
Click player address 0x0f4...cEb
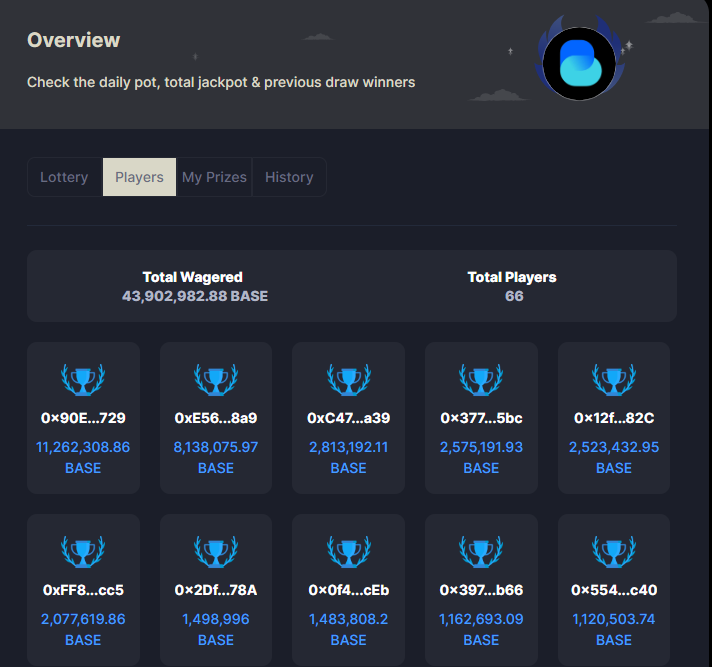tap(348, 590)
